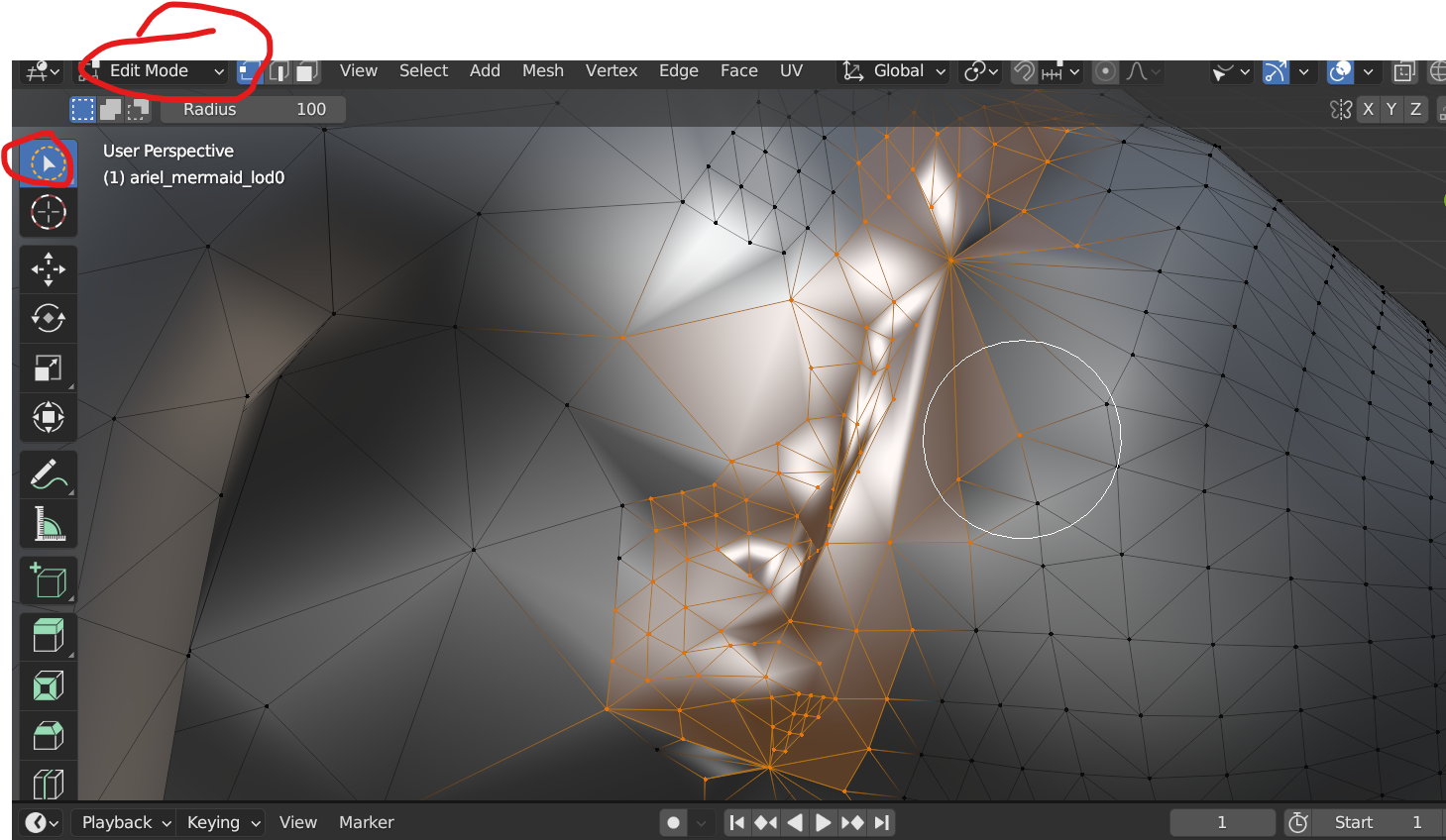Switch to wireframe viewport shading

[x=1436, y=71]
